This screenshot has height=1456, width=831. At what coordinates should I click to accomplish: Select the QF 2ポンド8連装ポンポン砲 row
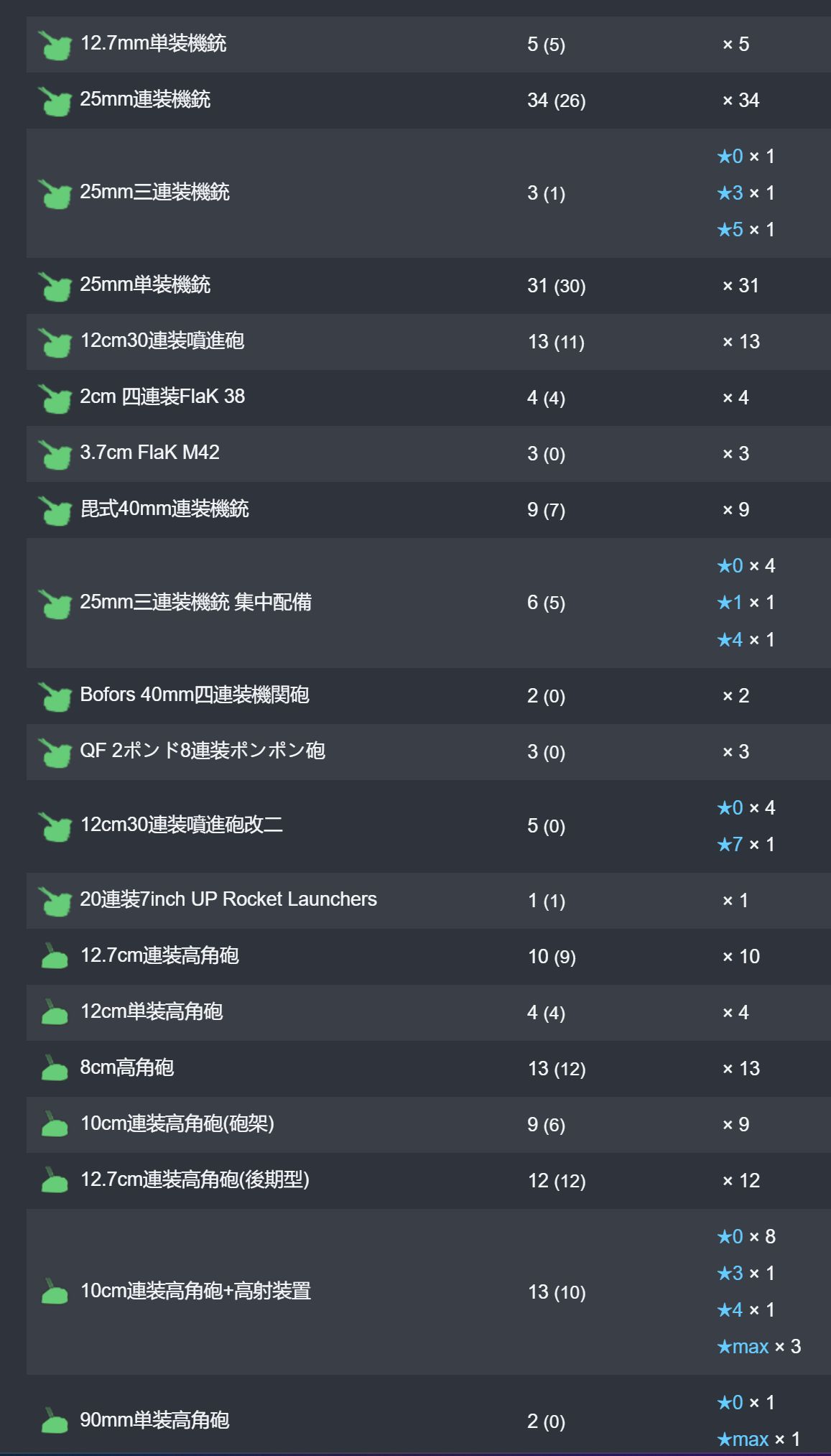click(x=429, y=752)
